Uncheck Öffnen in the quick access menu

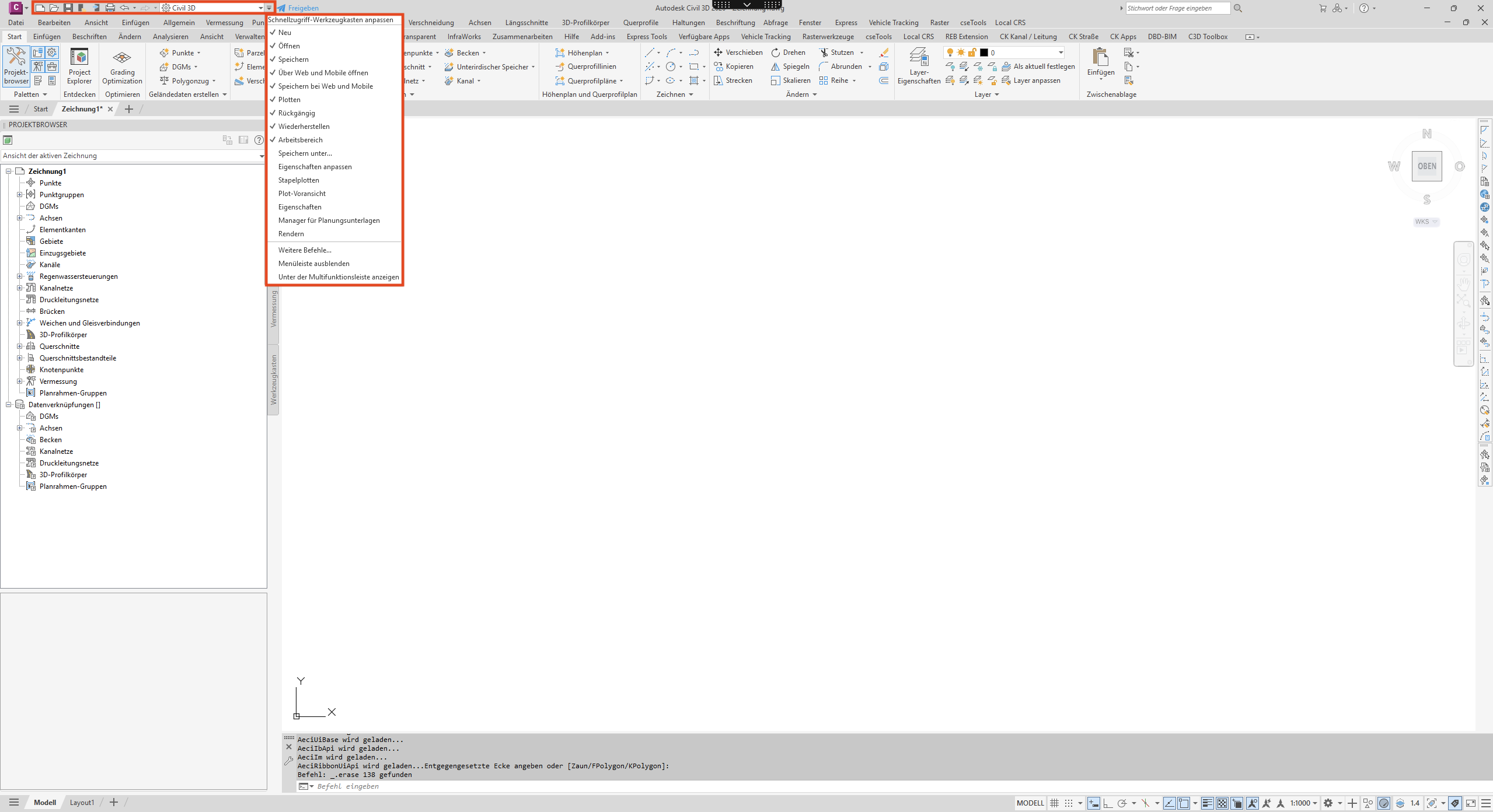pyautogui.click(x=334, y=46)
